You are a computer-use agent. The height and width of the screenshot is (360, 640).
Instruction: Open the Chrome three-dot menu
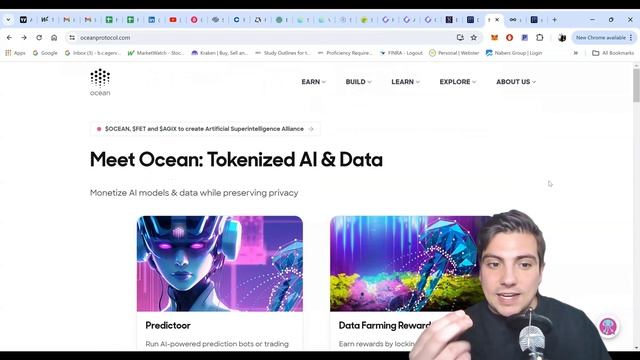click(x=631, y=38)
